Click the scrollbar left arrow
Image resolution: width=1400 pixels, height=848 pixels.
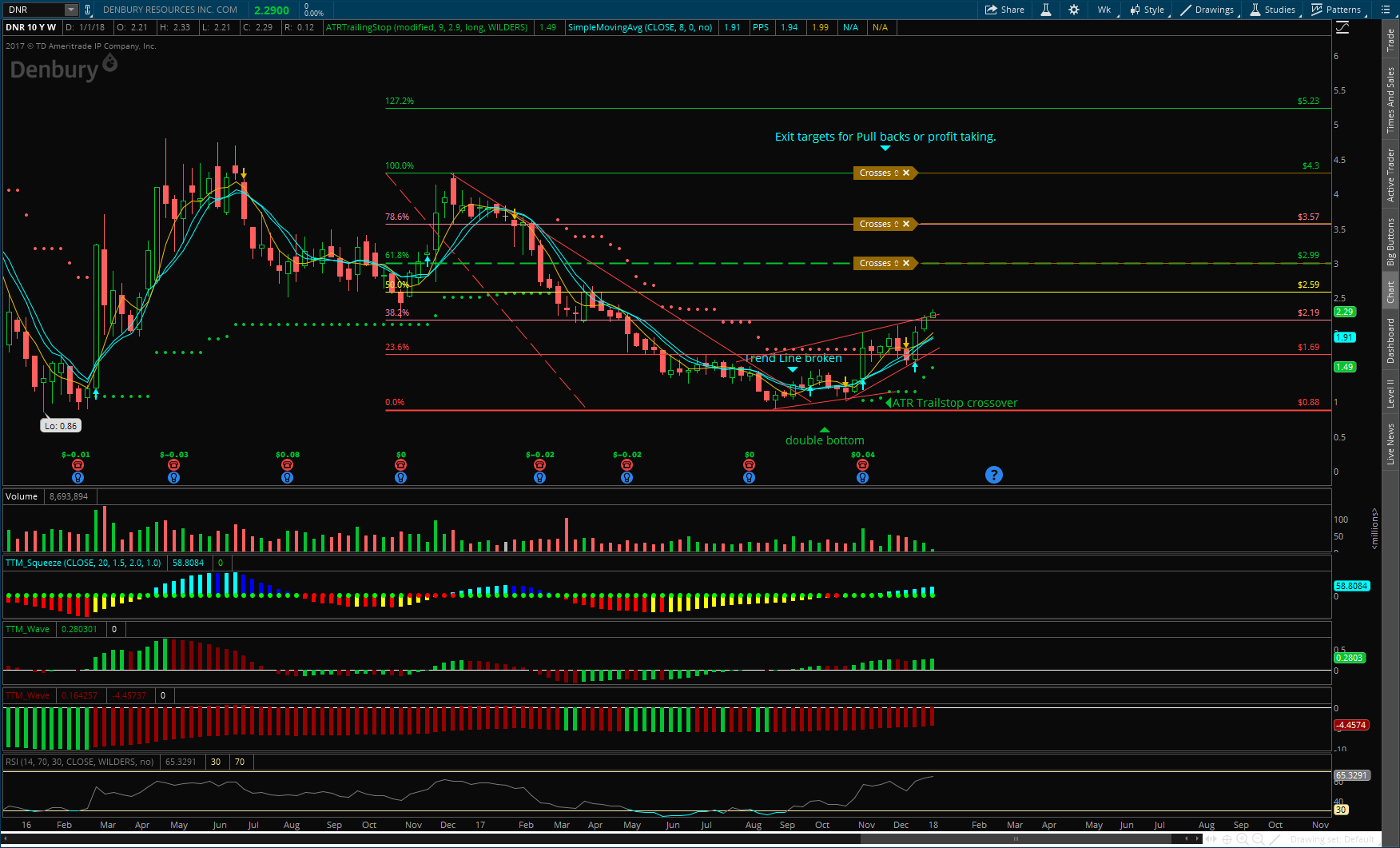pos(1188,838)
